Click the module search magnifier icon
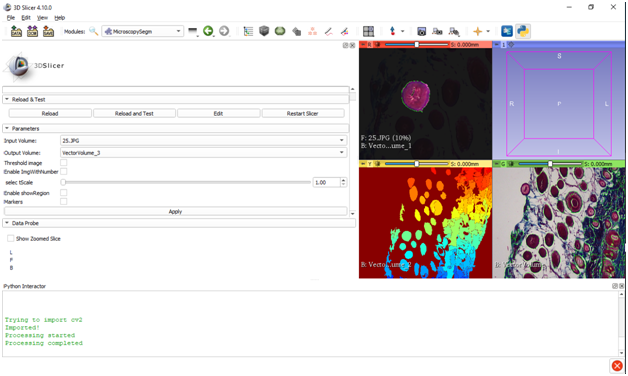Image resolution: width=628 pixels, height=376 pixels. pyautogui.click(x=93, y=31)
